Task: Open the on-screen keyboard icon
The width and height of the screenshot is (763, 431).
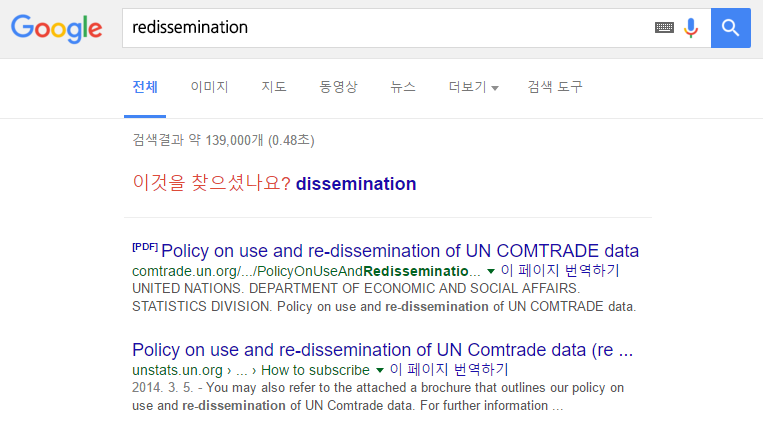Action: (x=664, y=28)
